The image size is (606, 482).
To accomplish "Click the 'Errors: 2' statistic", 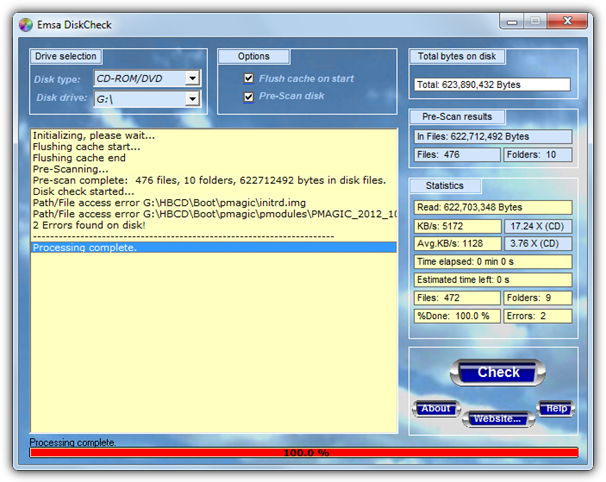I will tap(538, 316).
